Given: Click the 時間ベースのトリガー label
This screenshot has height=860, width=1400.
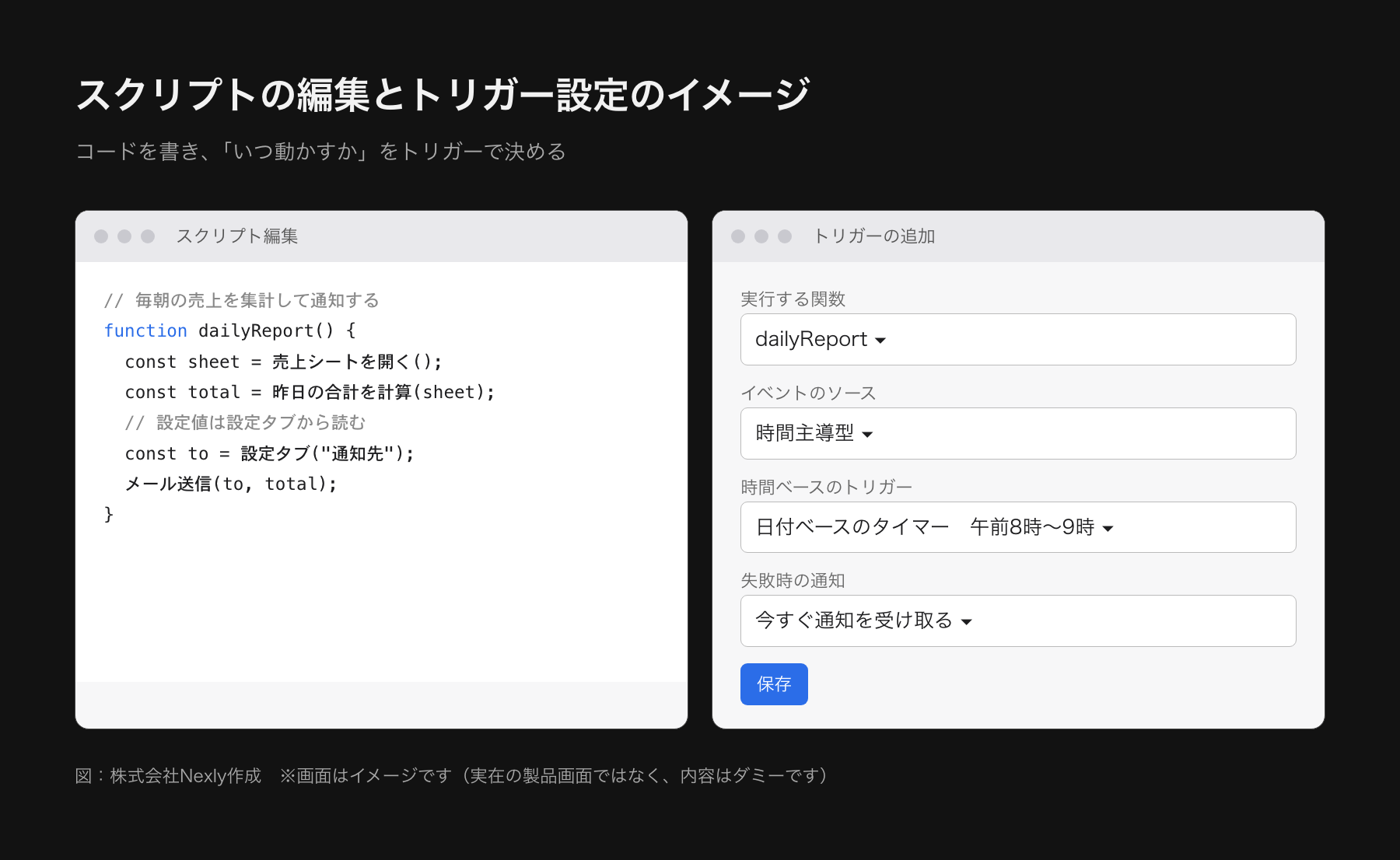Looking at the screenshot, I should 826,487.
